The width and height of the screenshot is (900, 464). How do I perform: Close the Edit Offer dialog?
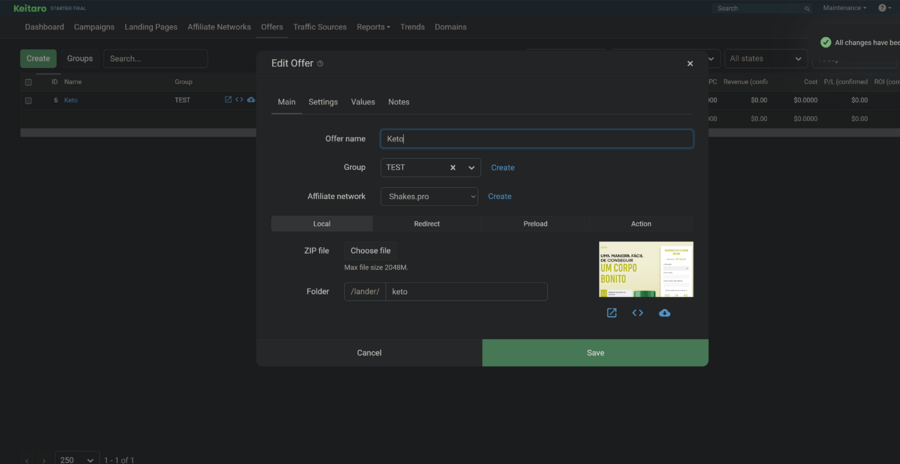point(690,64)
